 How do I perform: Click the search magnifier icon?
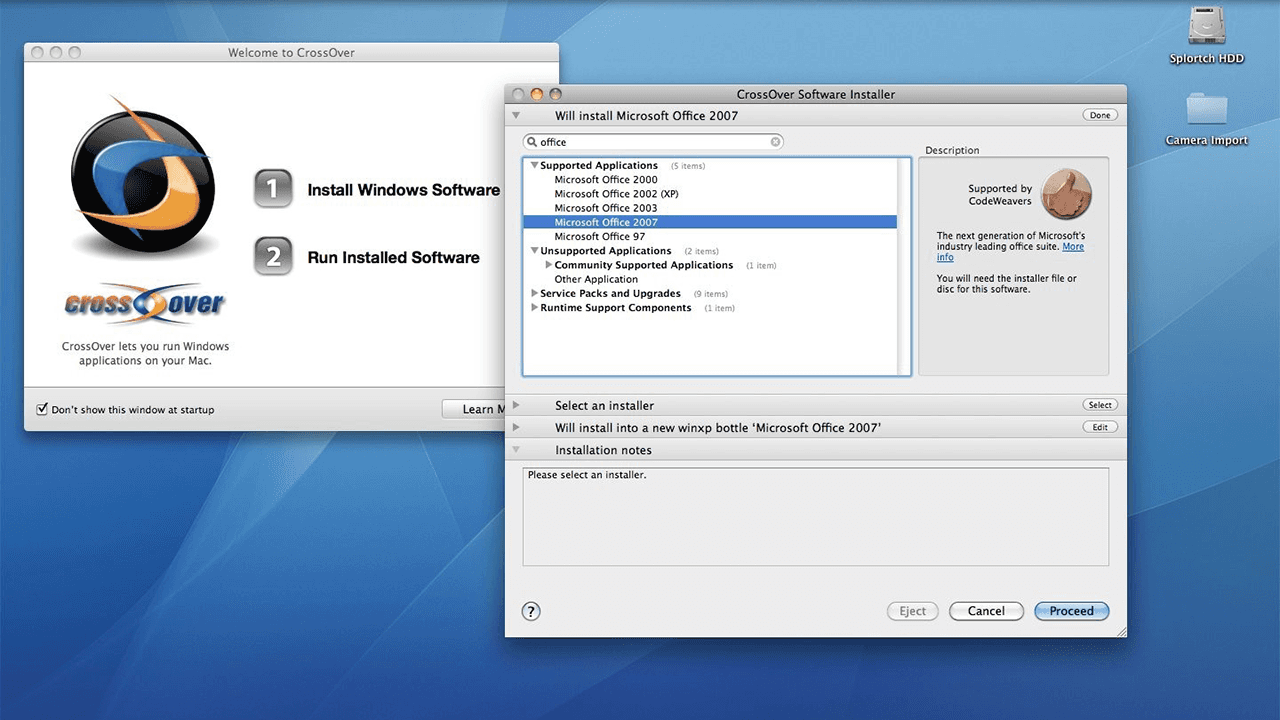coord(532,142)
